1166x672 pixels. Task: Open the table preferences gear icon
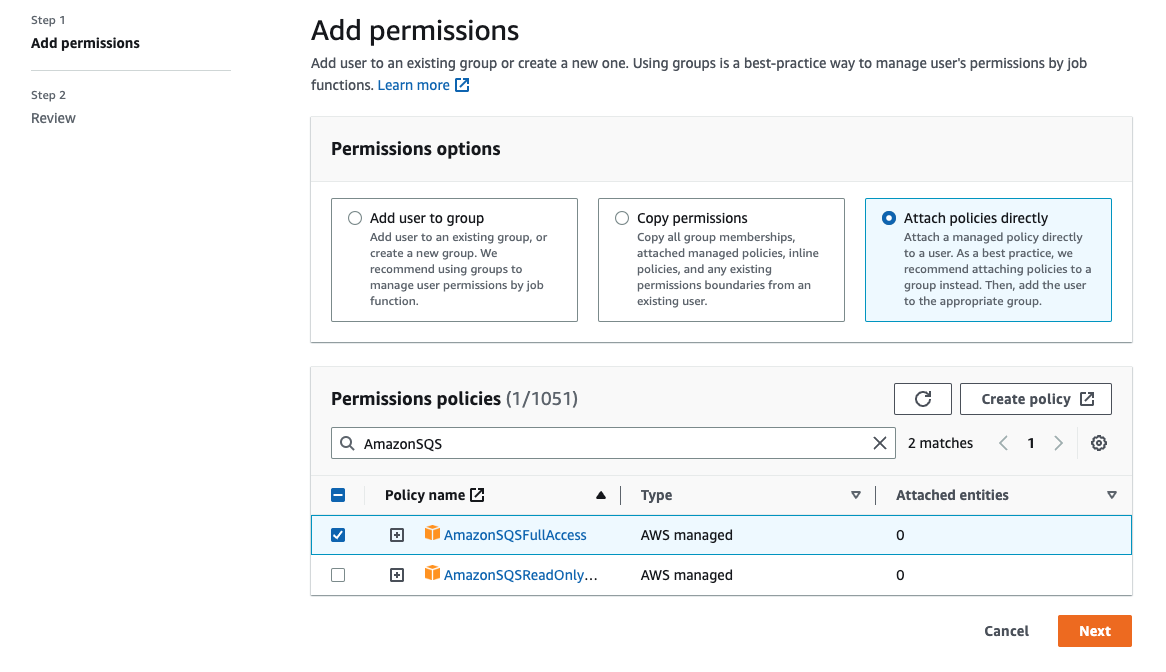click(x=1098, y=442)
